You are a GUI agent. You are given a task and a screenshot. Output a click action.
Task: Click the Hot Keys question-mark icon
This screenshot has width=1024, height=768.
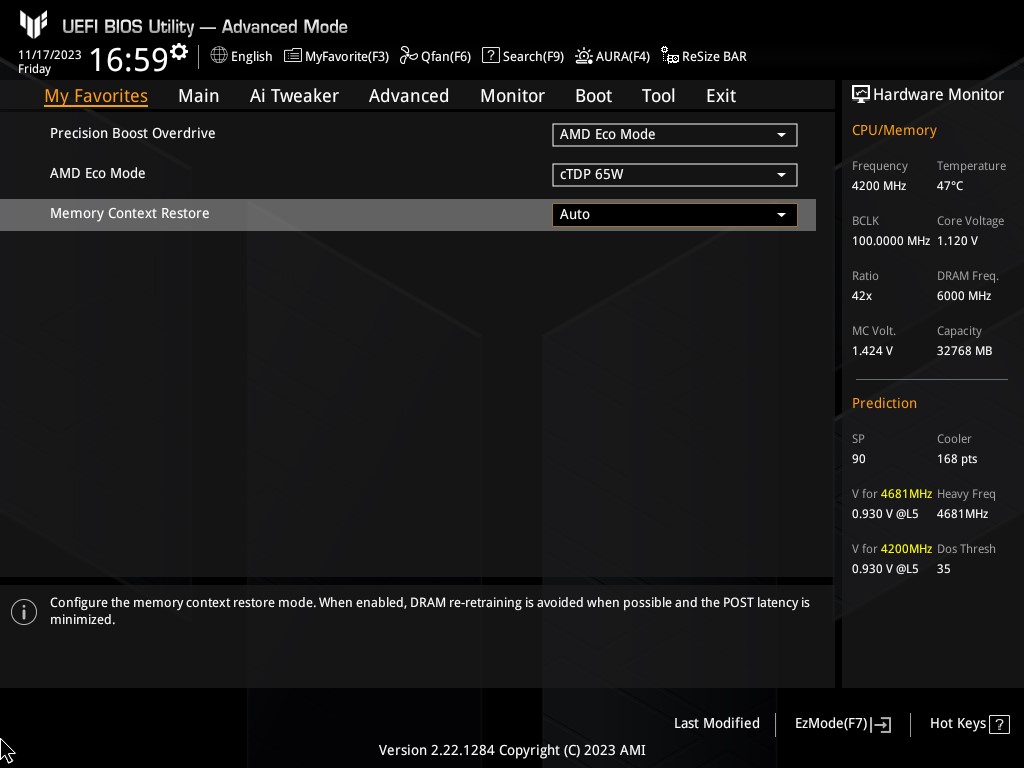pos(999,724)
